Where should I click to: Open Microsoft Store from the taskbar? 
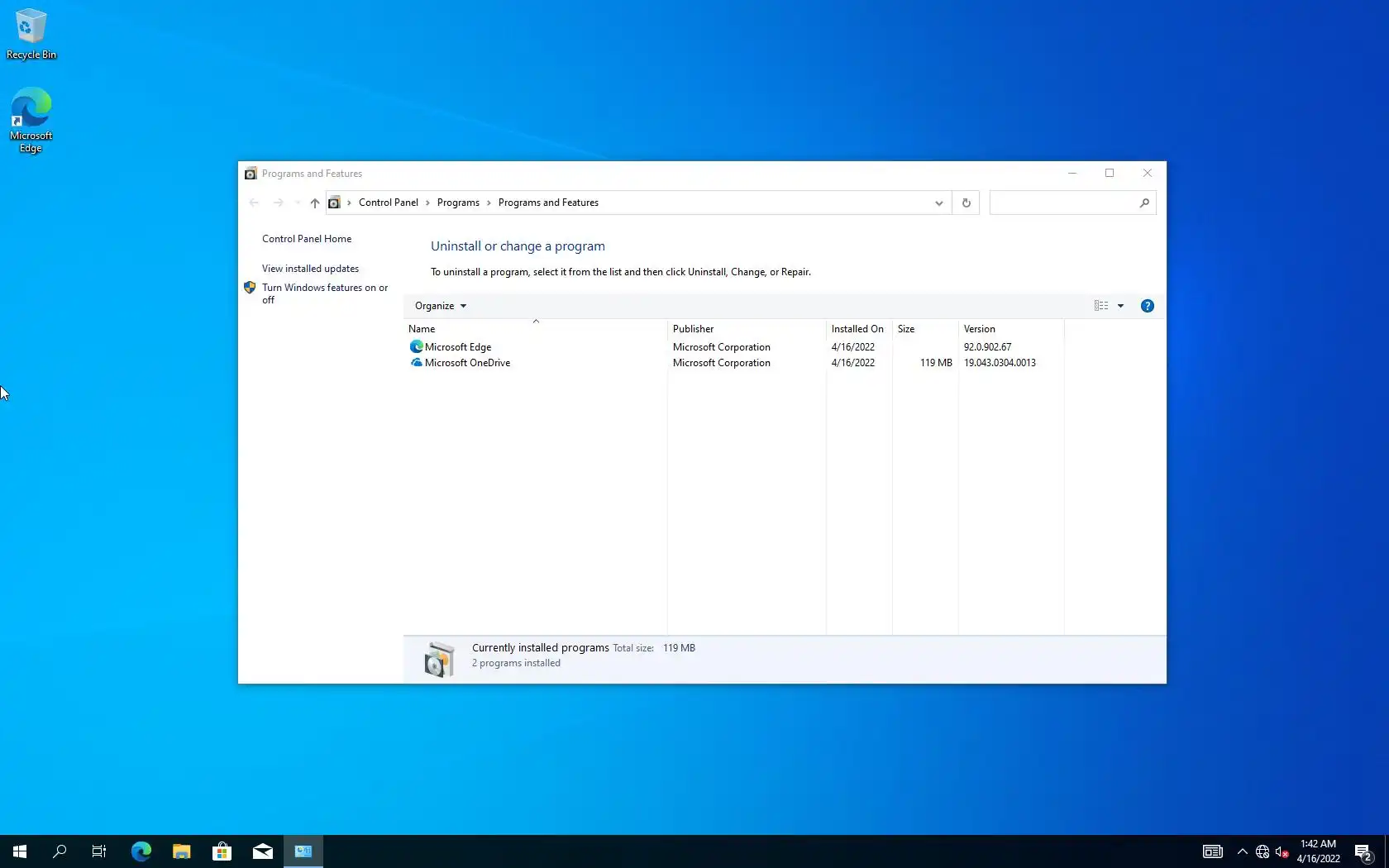pyautogui.click(x=222, y=851)
